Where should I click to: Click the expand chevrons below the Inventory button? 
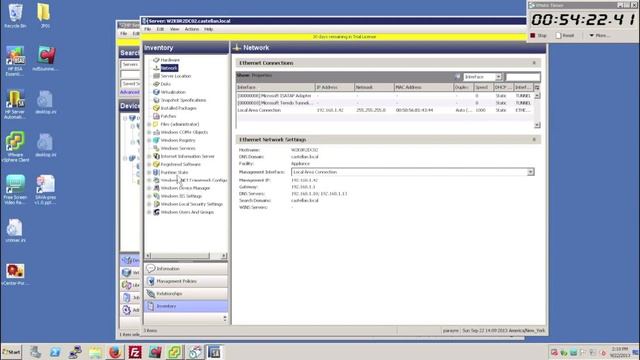click(x=225, y=318)
